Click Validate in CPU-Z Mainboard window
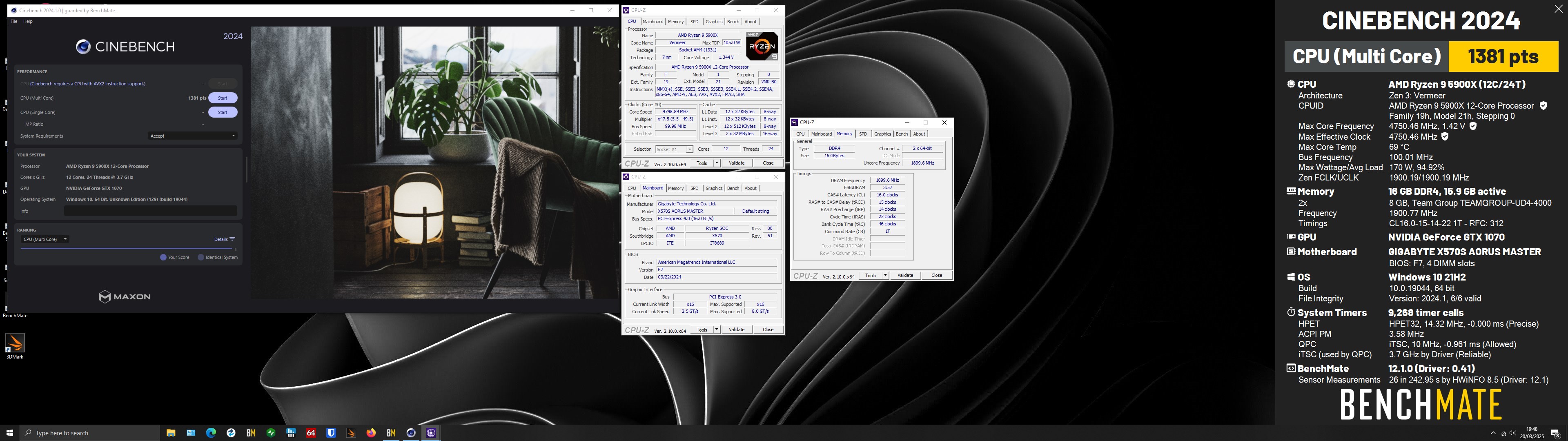Viewport: 1568px width, 441px height. [x=737, y=330]
